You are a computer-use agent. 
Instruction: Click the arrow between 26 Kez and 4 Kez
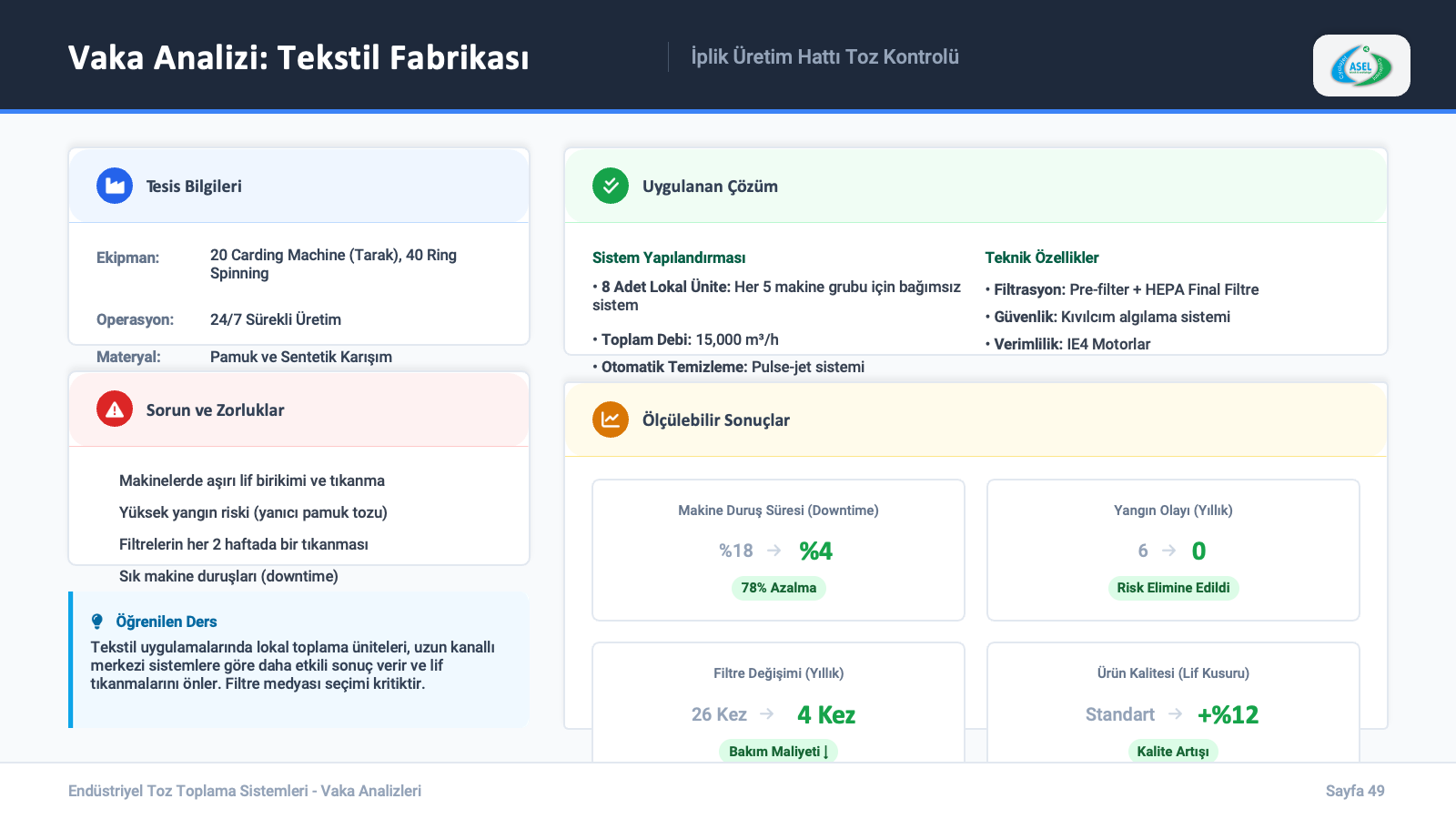pyautogui.click(x=767, y=714)
